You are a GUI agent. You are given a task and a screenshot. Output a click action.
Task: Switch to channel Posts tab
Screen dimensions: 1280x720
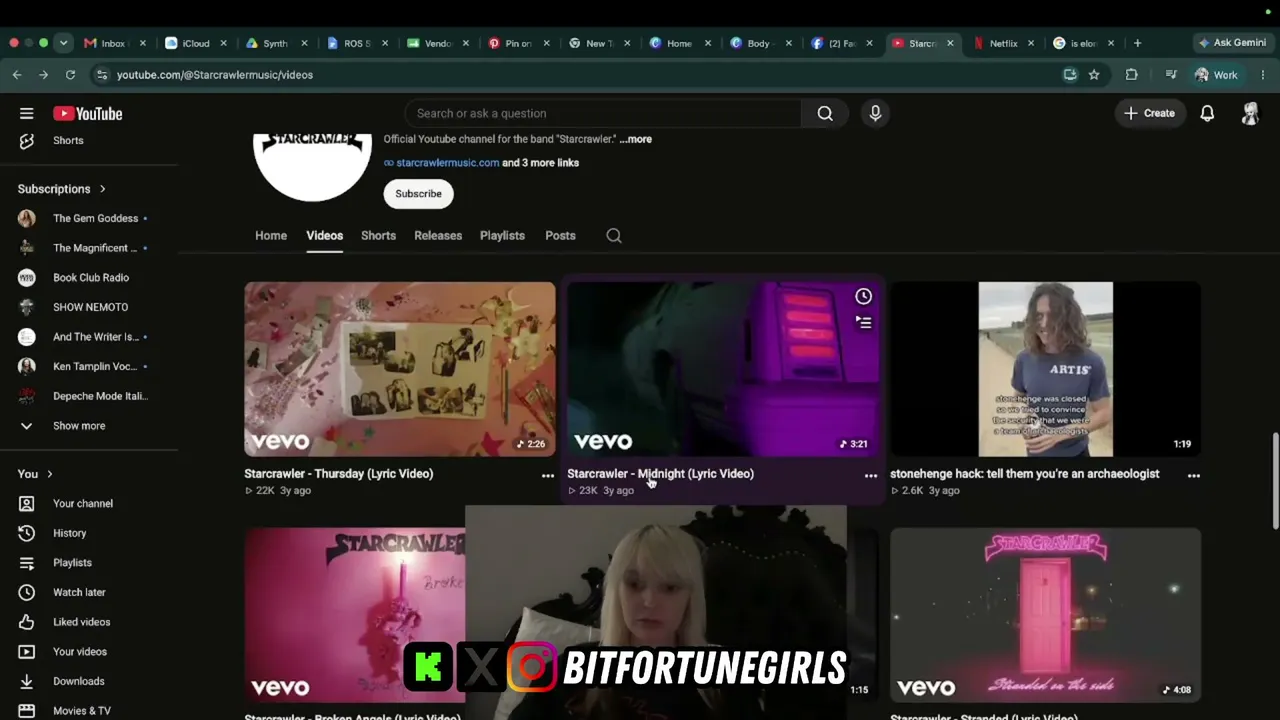(560, 236)
